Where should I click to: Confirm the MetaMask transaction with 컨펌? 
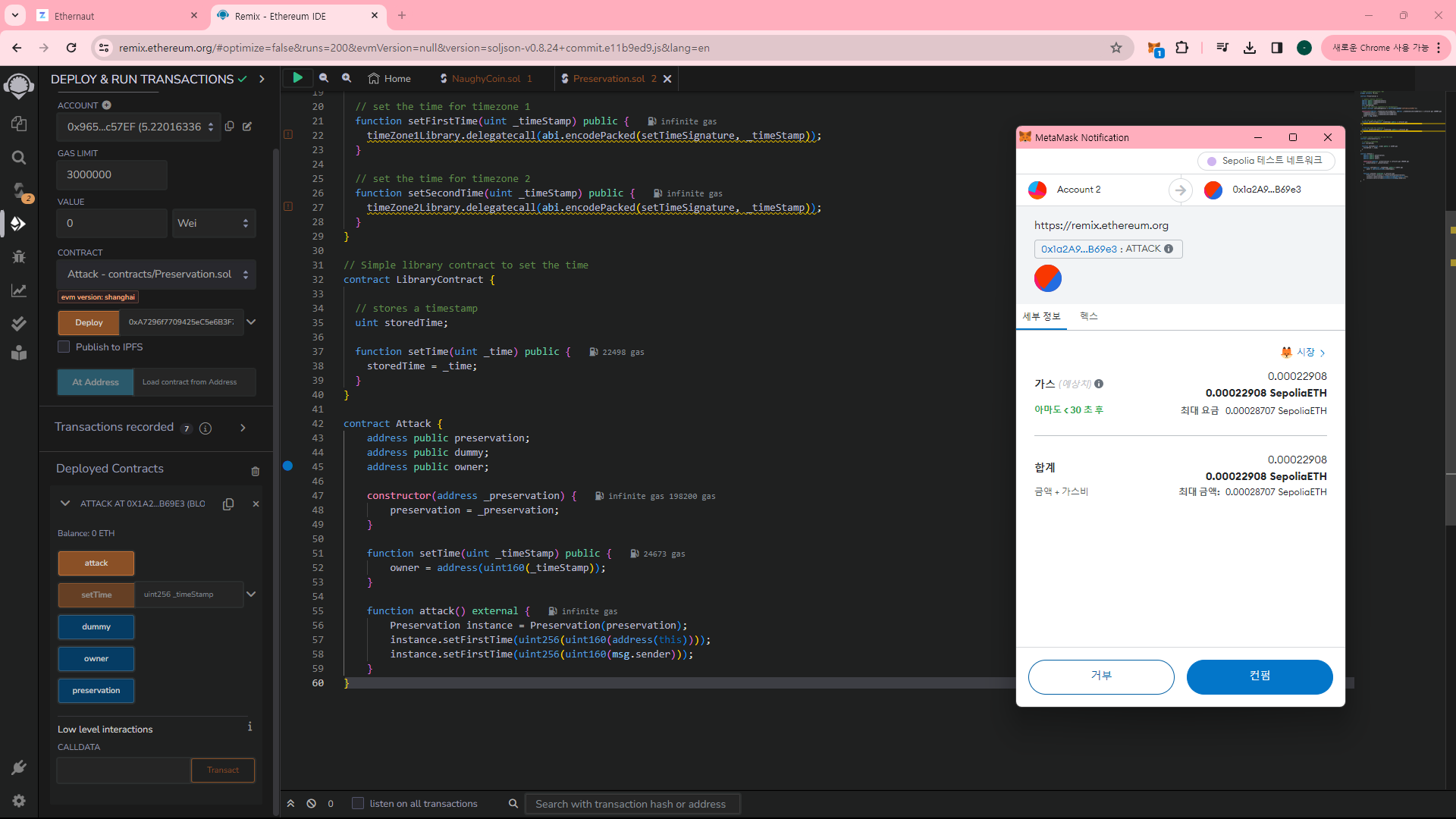pos(1260,676)
